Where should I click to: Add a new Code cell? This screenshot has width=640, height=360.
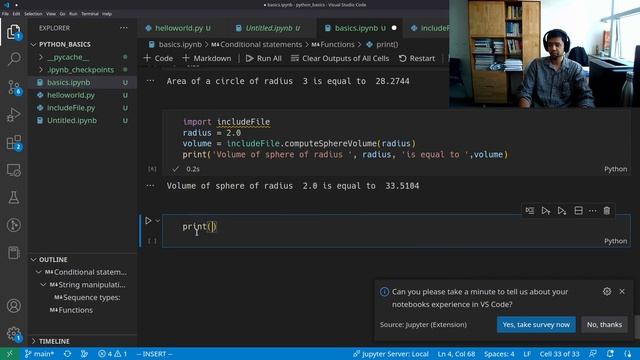coord(158,58)
